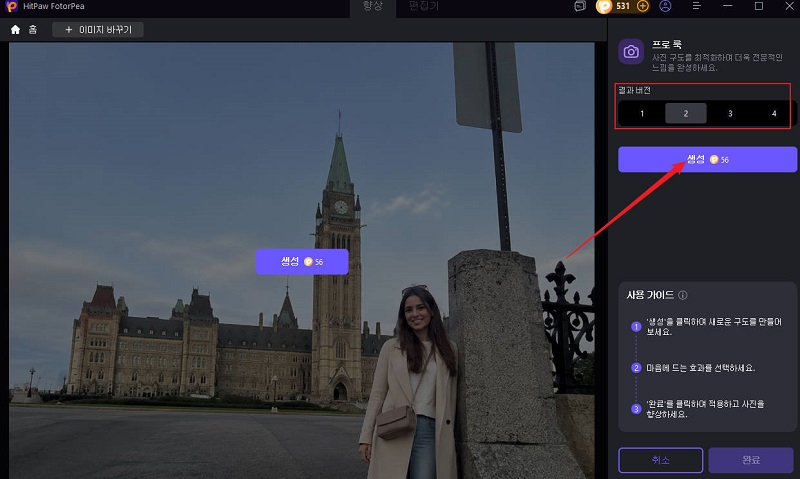Click 생성 button in right panel

tap(707, 160)
